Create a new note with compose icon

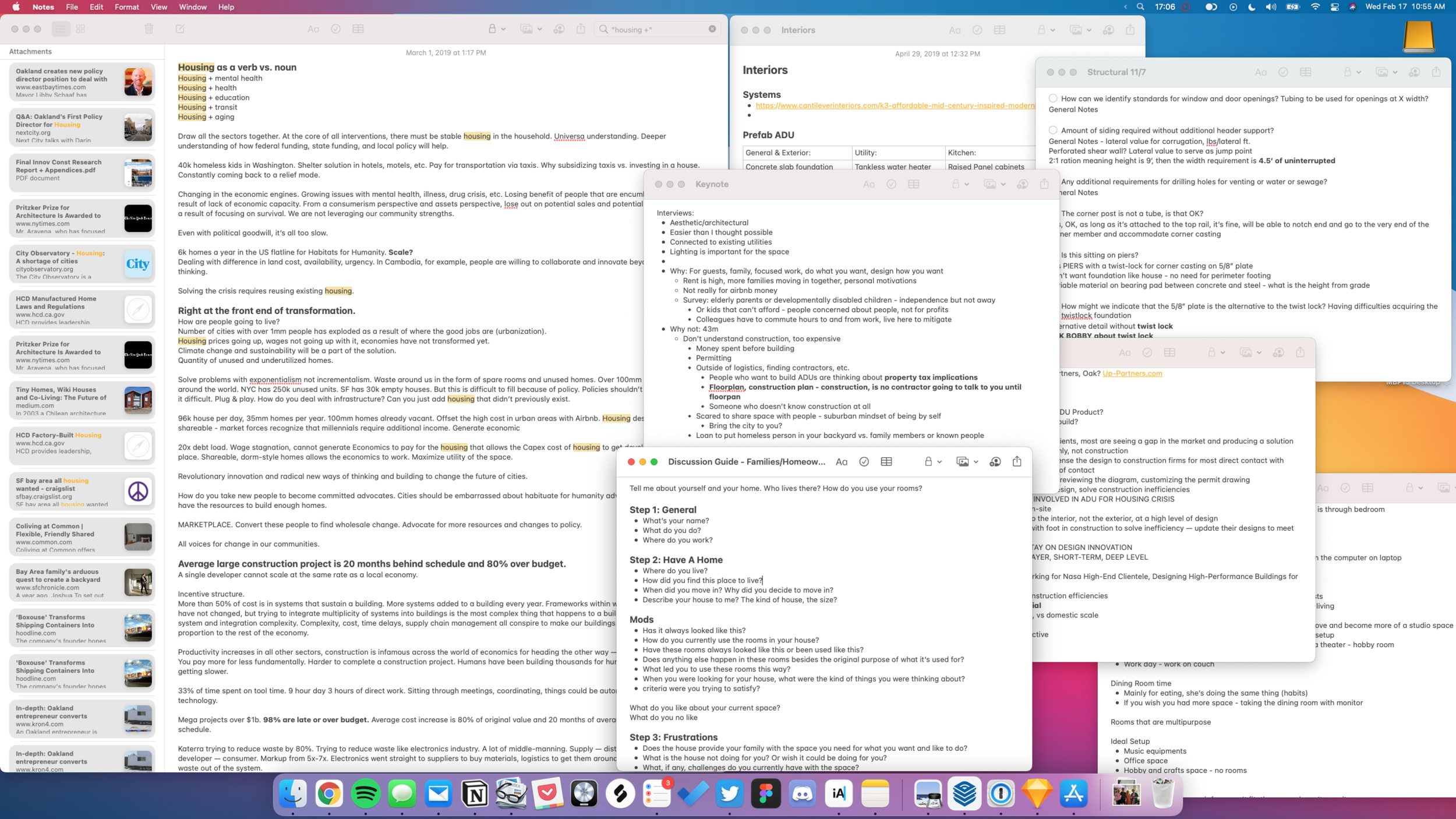point(180,29)
